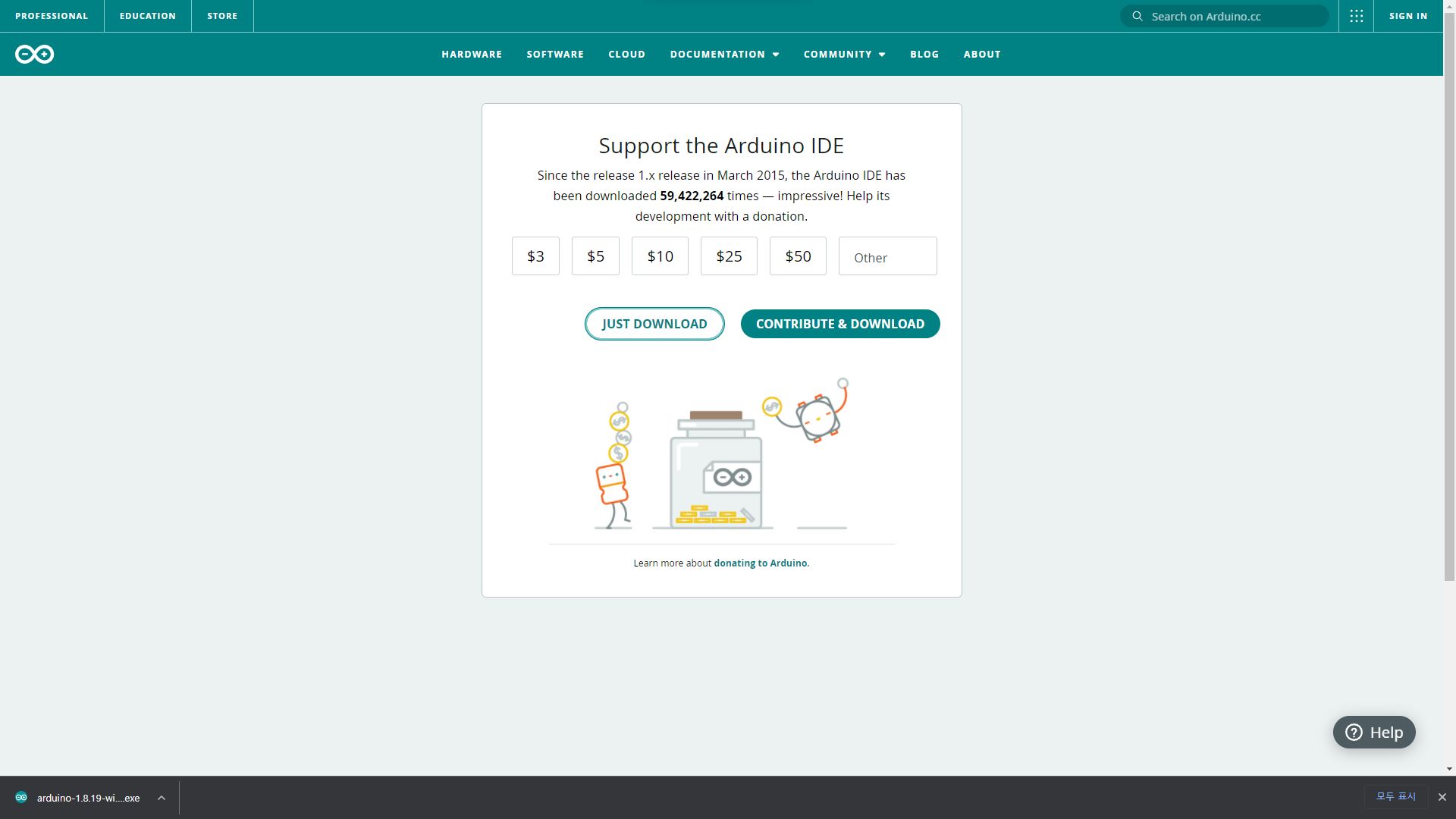Select the $3 donation amount

pyautogui.click(x=535, y=256)
